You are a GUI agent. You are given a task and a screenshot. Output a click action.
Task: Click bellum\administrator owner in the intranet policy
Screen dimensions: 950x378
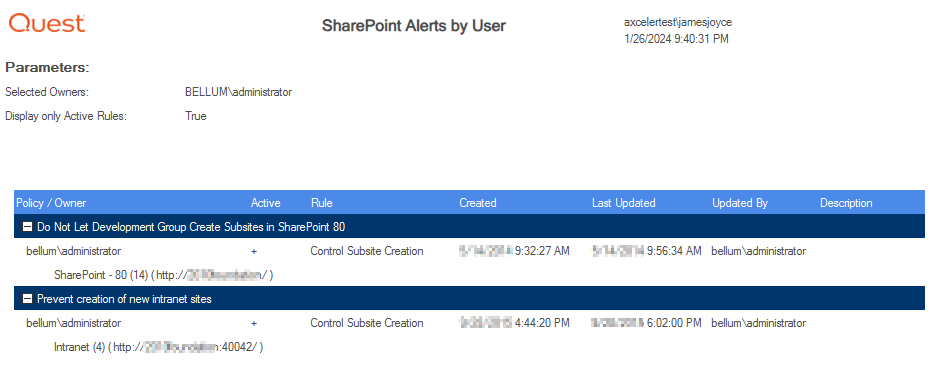(73, 323)
